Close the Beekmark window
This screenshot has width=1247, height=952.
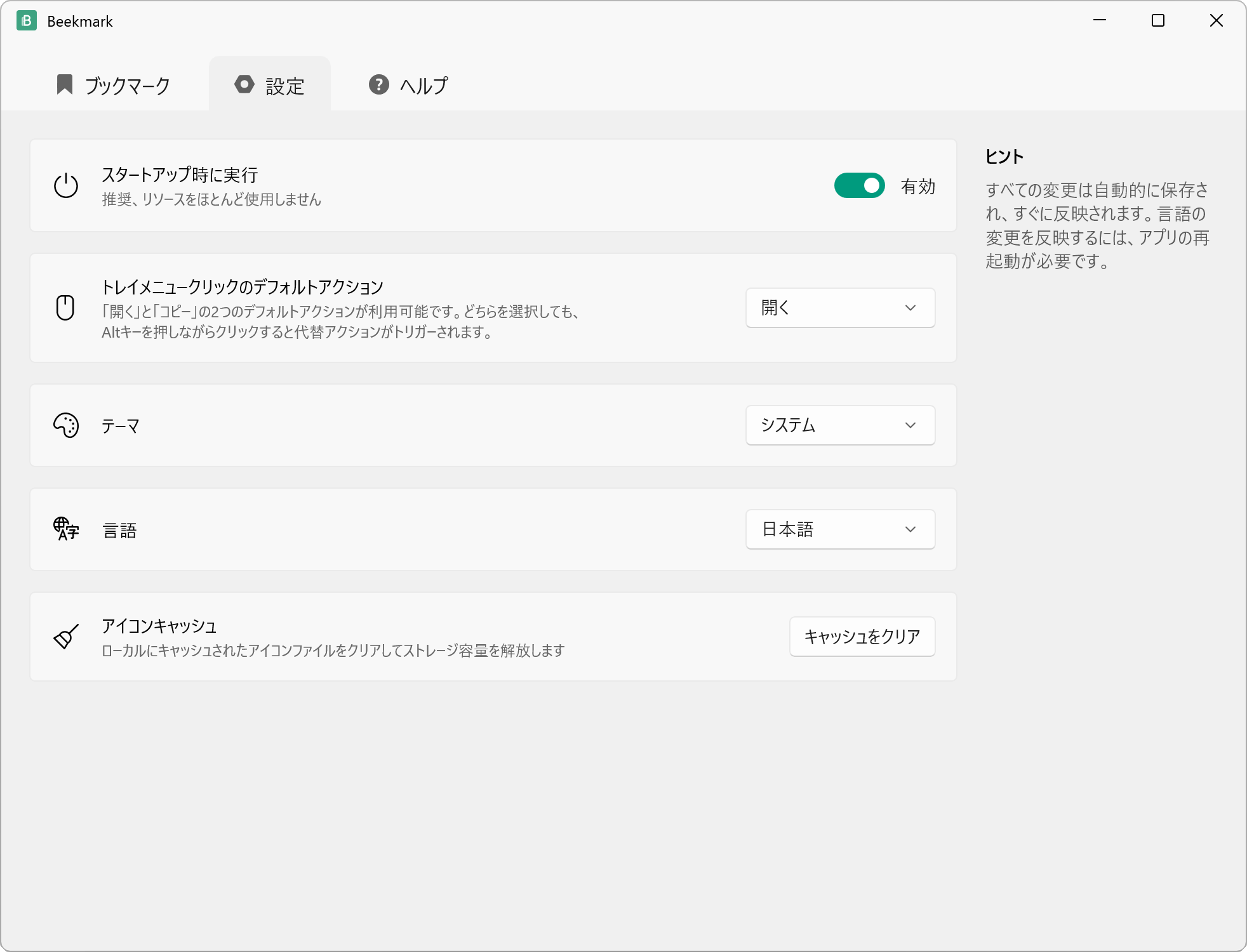(x=1217, y=20)
